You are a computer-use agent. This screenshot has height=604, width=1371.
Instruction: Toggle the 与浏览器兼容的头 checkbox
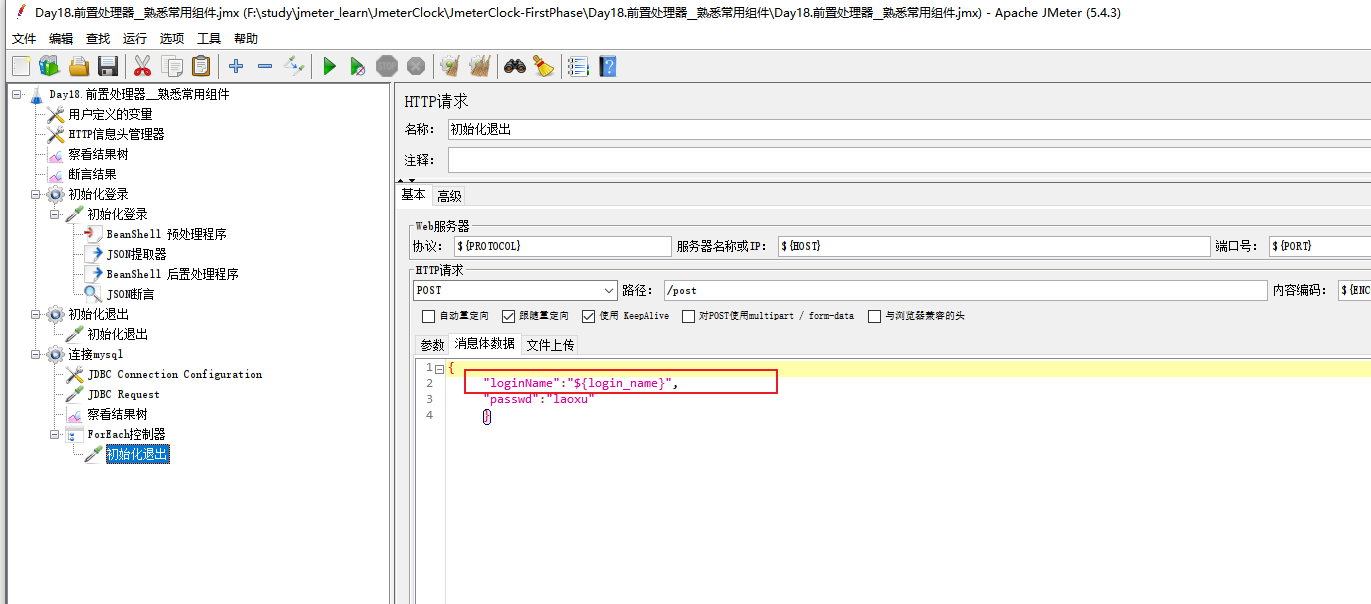click(x=874, y=316)
